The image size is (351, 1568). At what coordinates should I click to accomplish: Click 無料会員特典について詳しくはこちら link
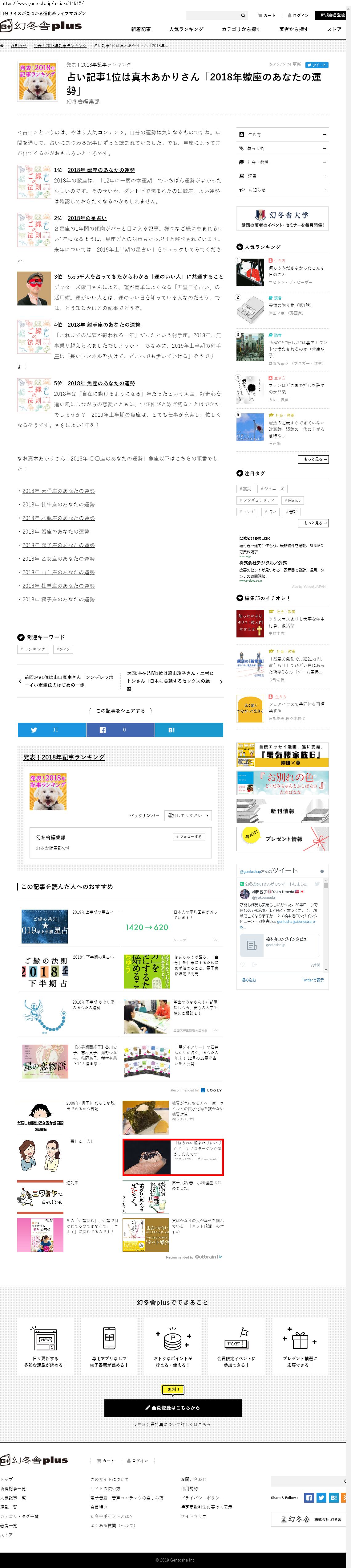(x=173, y=1425)
